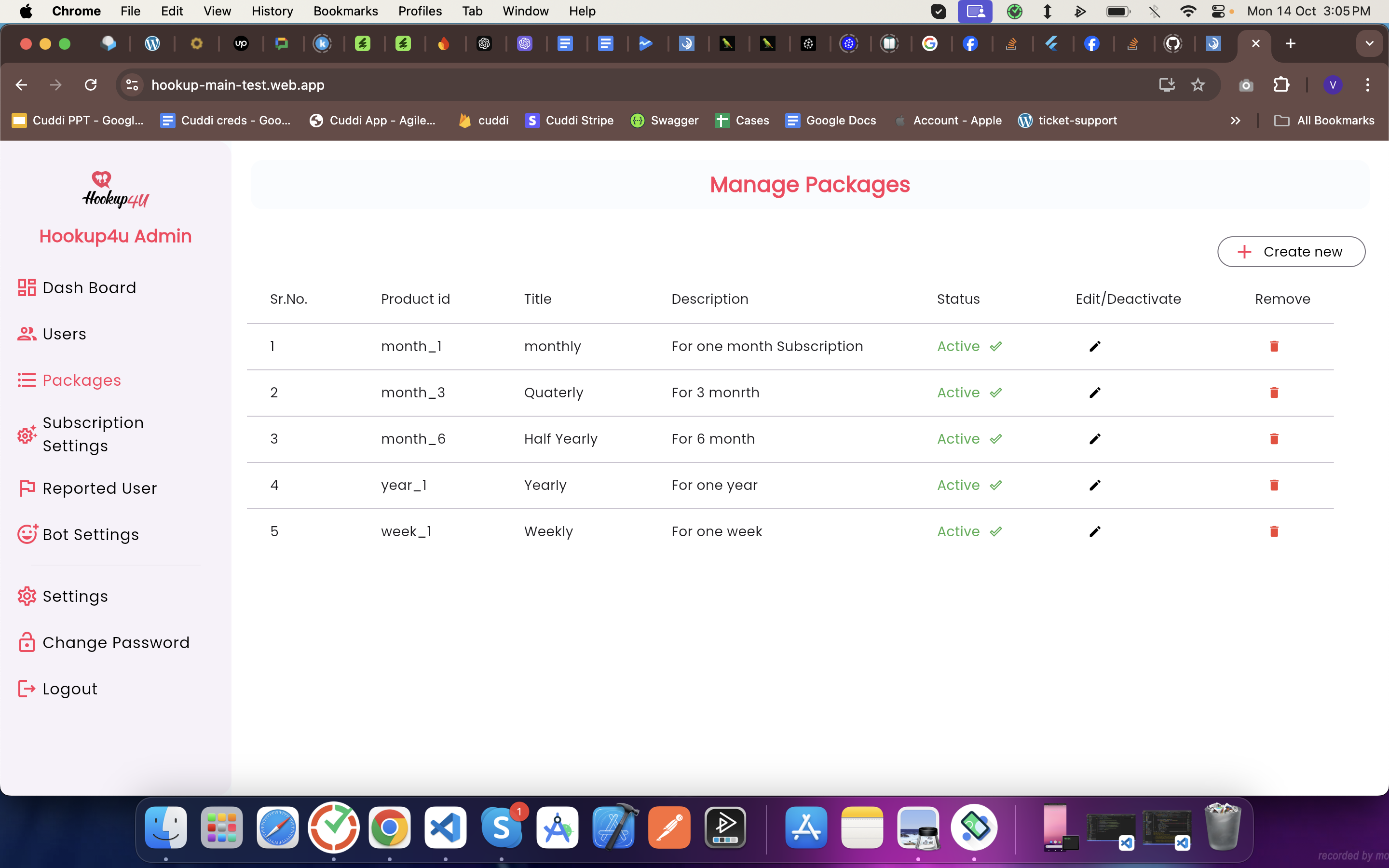Open Dash Board from the sidebar
Viewport: 1389px width, 868px height.
click(x=77, y=287)
